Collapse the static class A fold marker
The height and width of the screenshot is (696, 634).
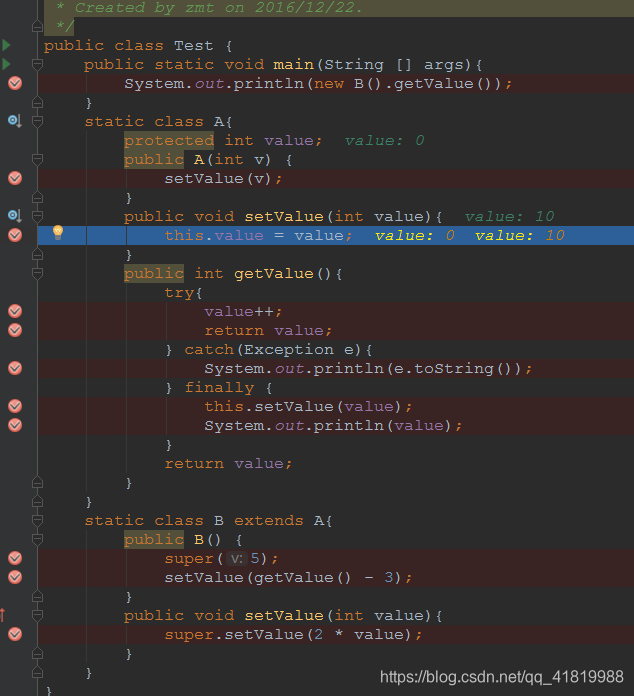pyautogui.click(x=37, y=121)
